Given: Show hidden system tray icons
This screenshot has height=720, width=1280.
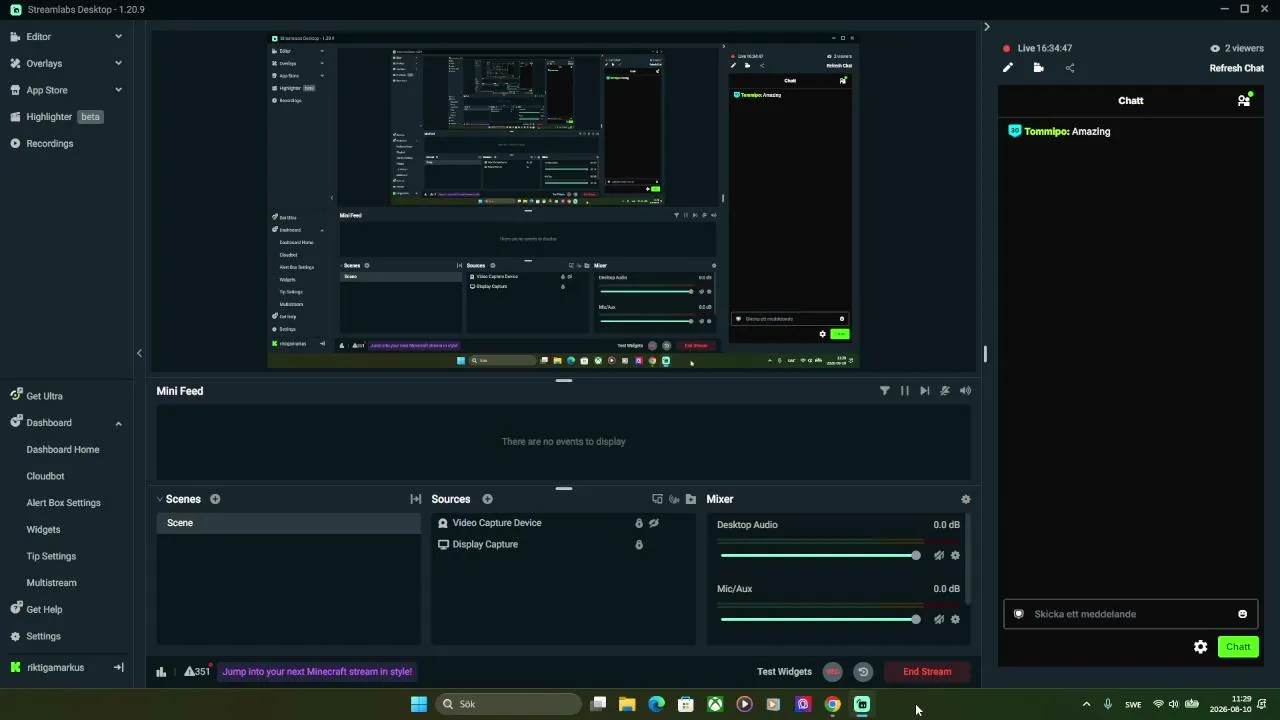Looking at the screenshot, I should 1087,704.
